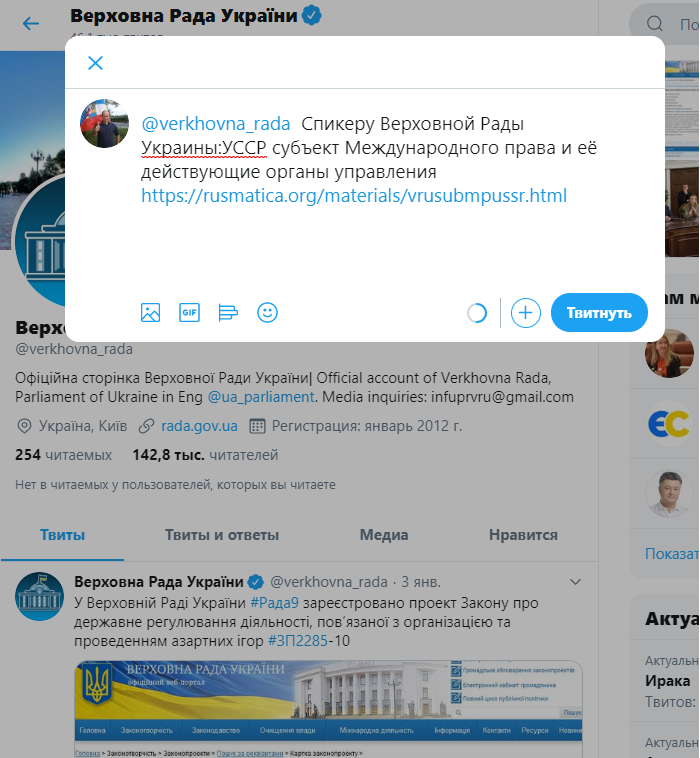
Task: Go back using the arrow icon
Action: 31,23
